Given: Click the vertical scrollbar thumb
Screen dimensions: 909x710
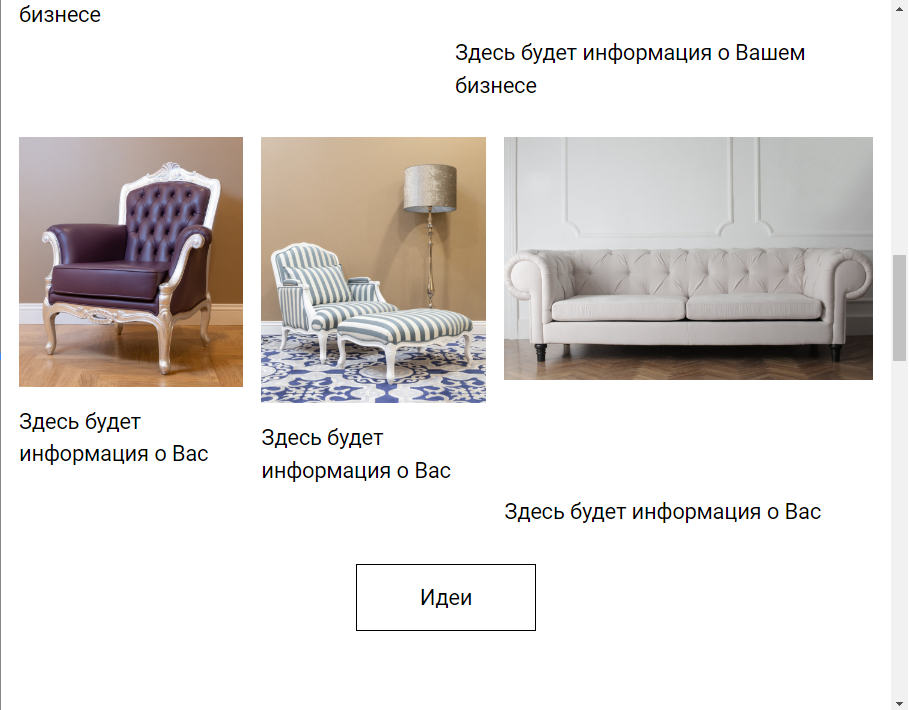Looking at the screenshot, I should pyautogui.click(x=899, y=307).
